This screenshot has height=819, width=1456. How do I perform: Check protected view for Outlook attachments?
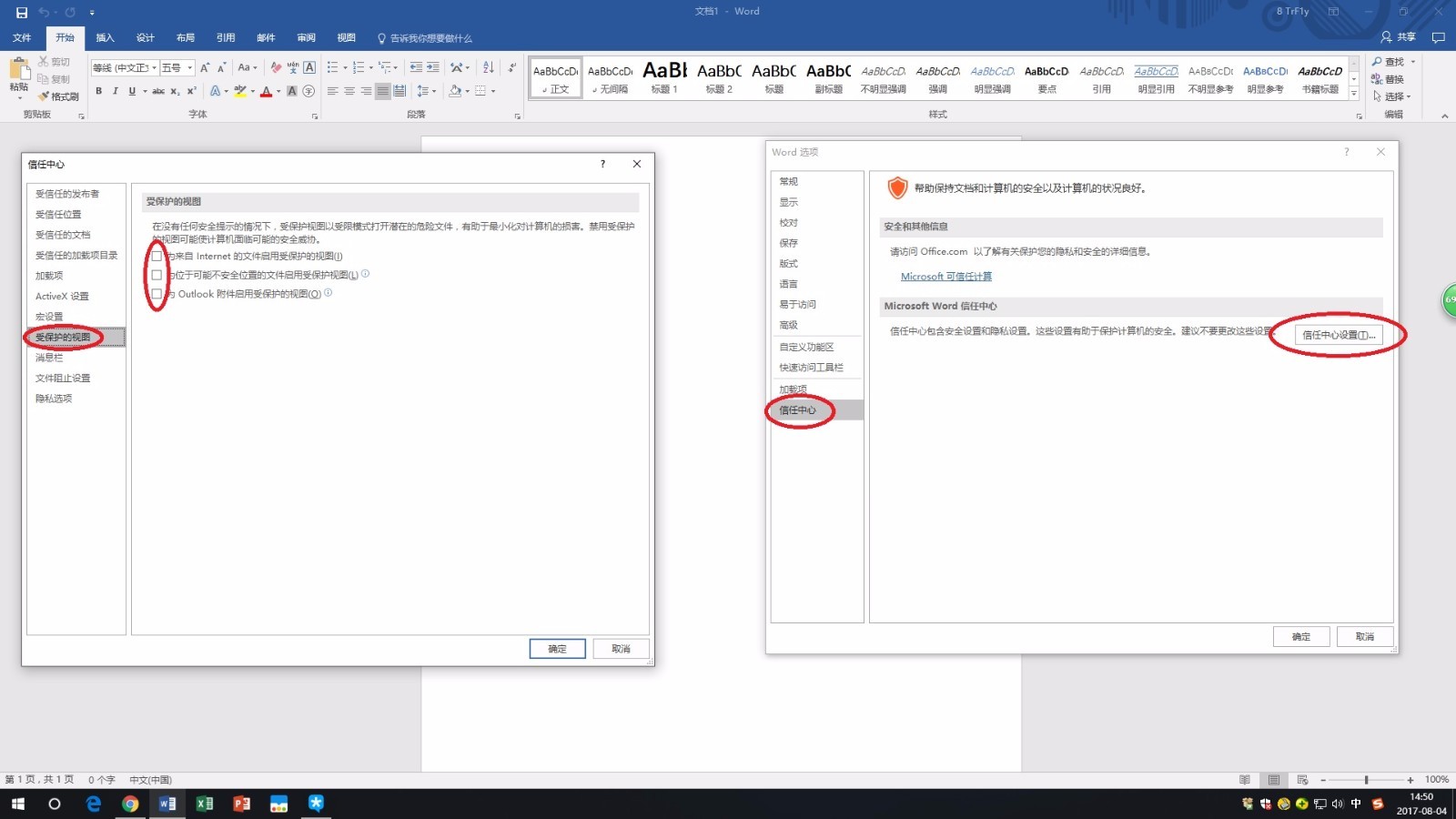157,294
